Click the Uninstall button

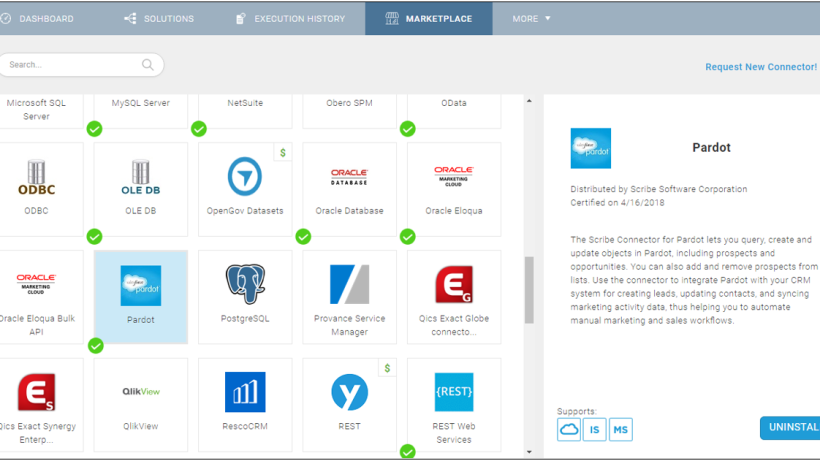(790, 428)
